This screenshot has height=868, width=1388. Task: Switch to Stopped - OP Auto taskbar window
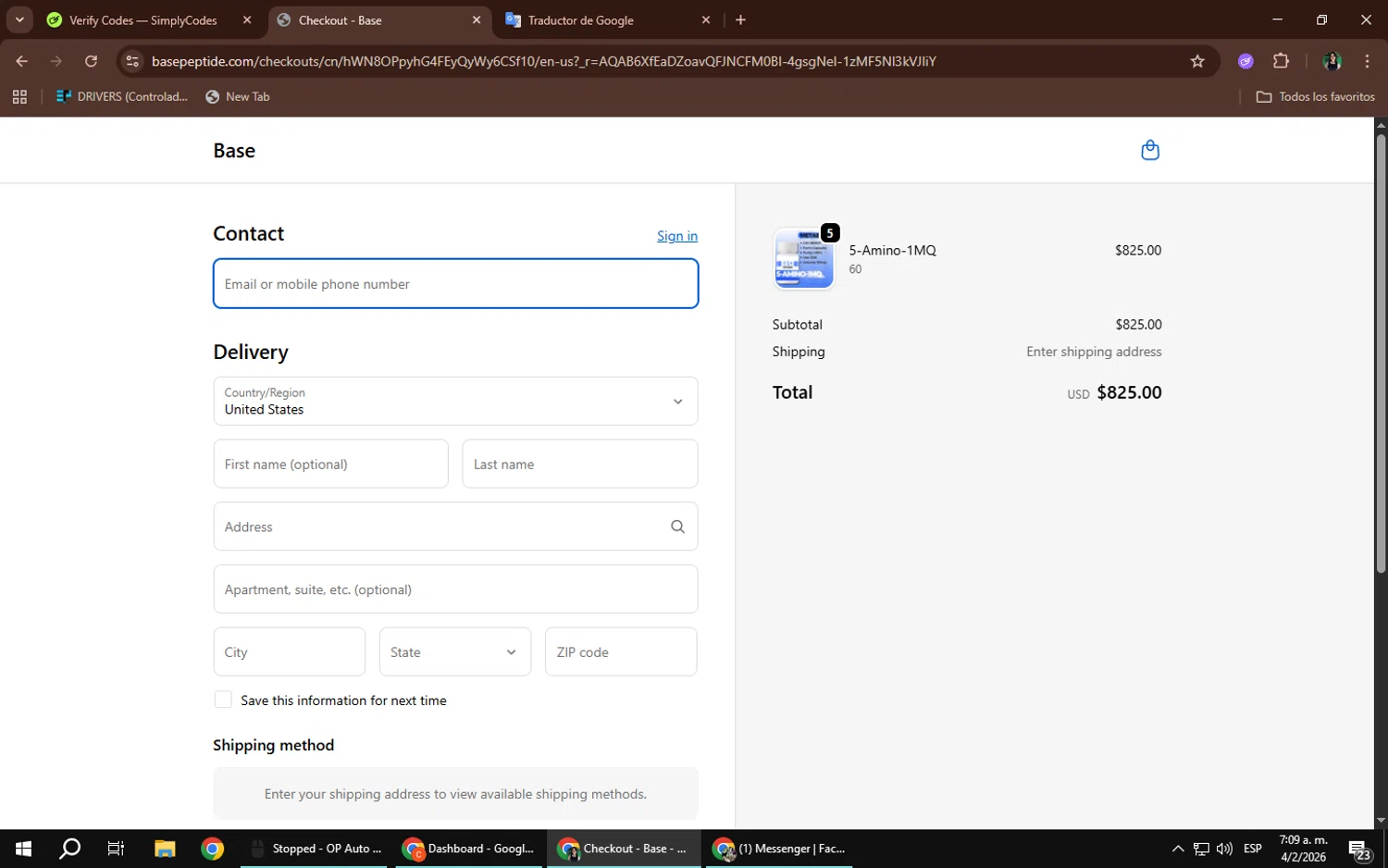tap(315, 849)
